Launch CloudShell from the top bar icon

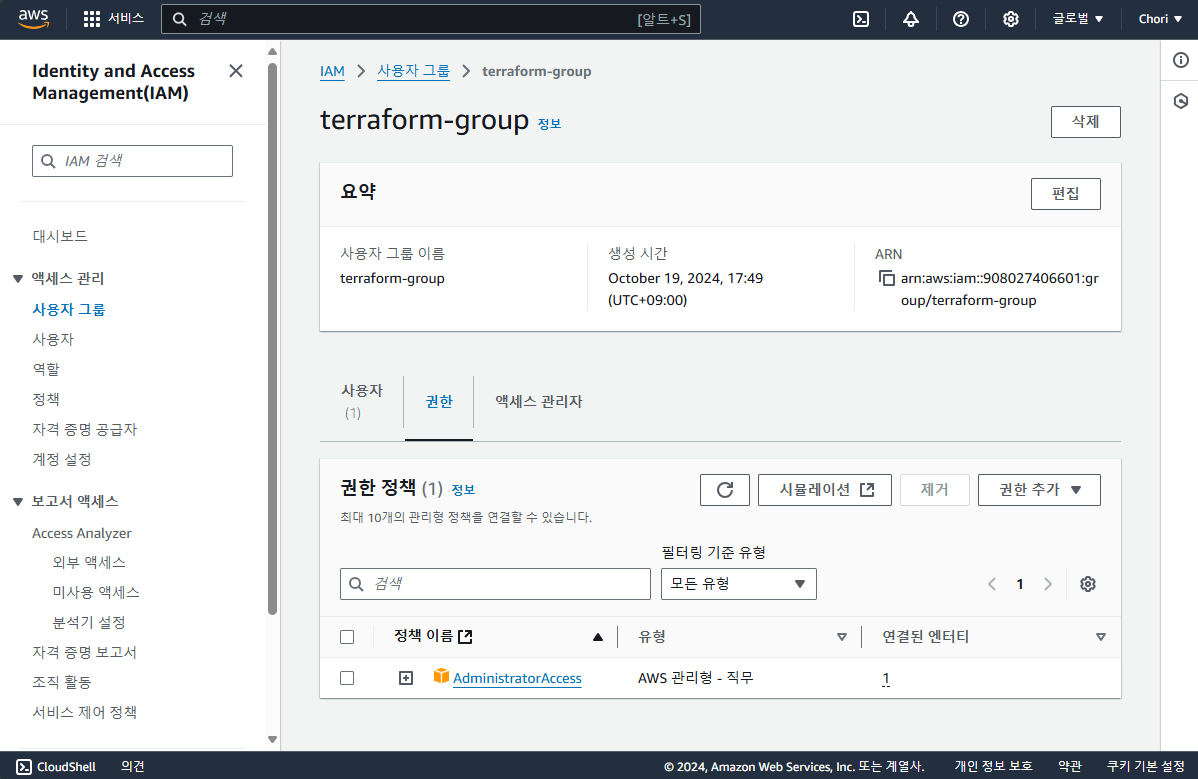pos(861,19)
